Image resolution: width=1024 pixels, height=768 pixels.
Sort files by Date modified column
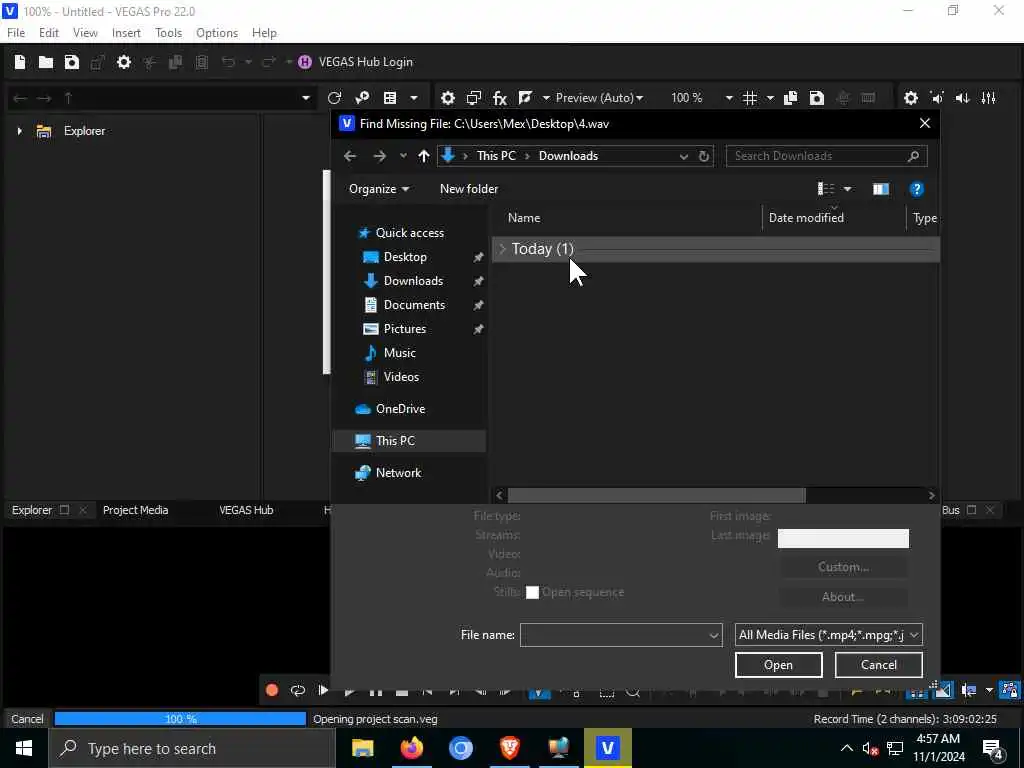pyautogui.click(x=806, y=218)
